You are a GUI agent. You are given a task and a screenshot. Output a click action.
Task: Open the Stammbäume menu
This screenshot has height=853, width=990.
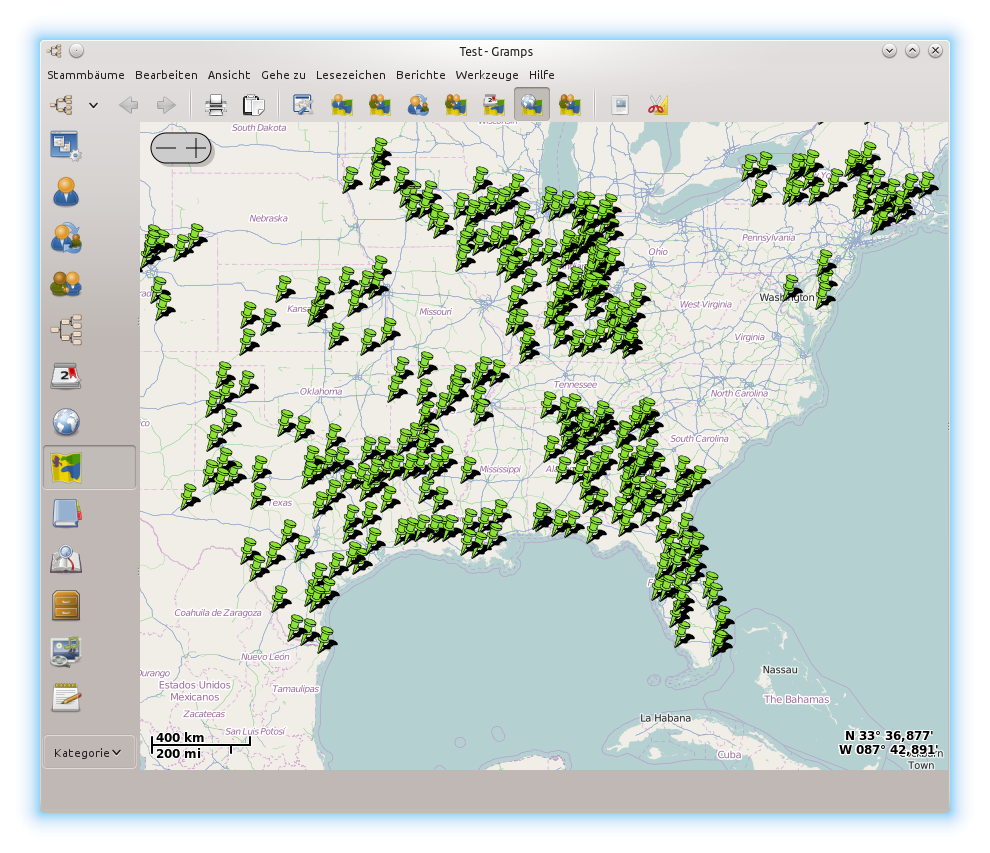[x=86, y=75]
